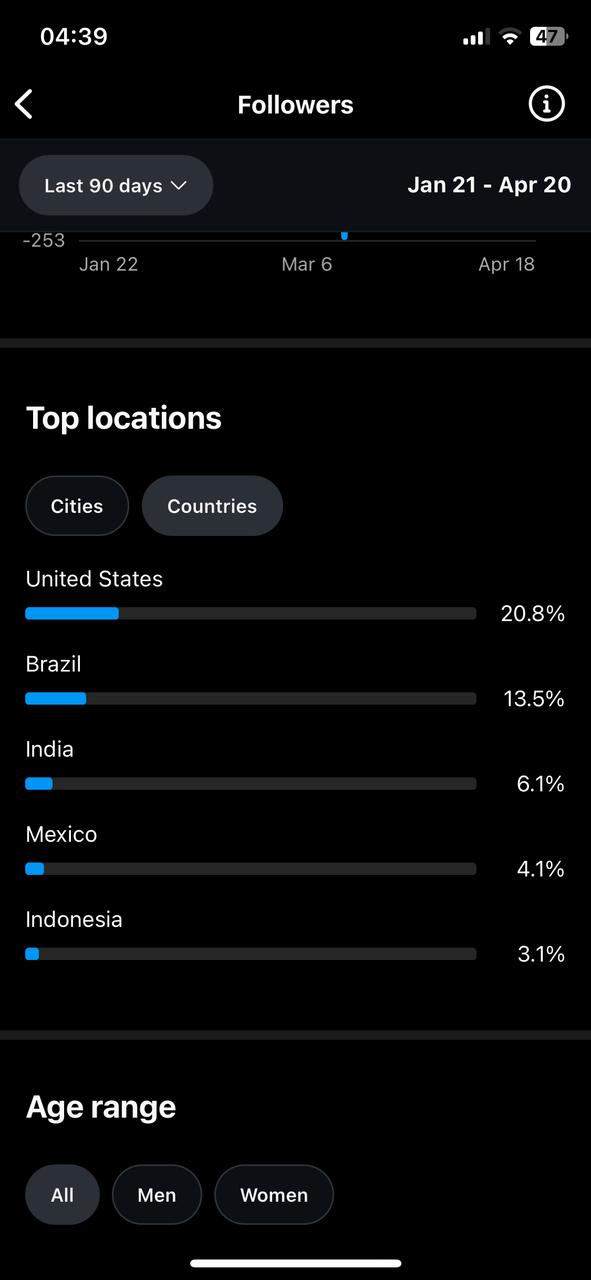Tap the Brazil location bar
The height and width of the screenshot is (1280, 591).
251,698
